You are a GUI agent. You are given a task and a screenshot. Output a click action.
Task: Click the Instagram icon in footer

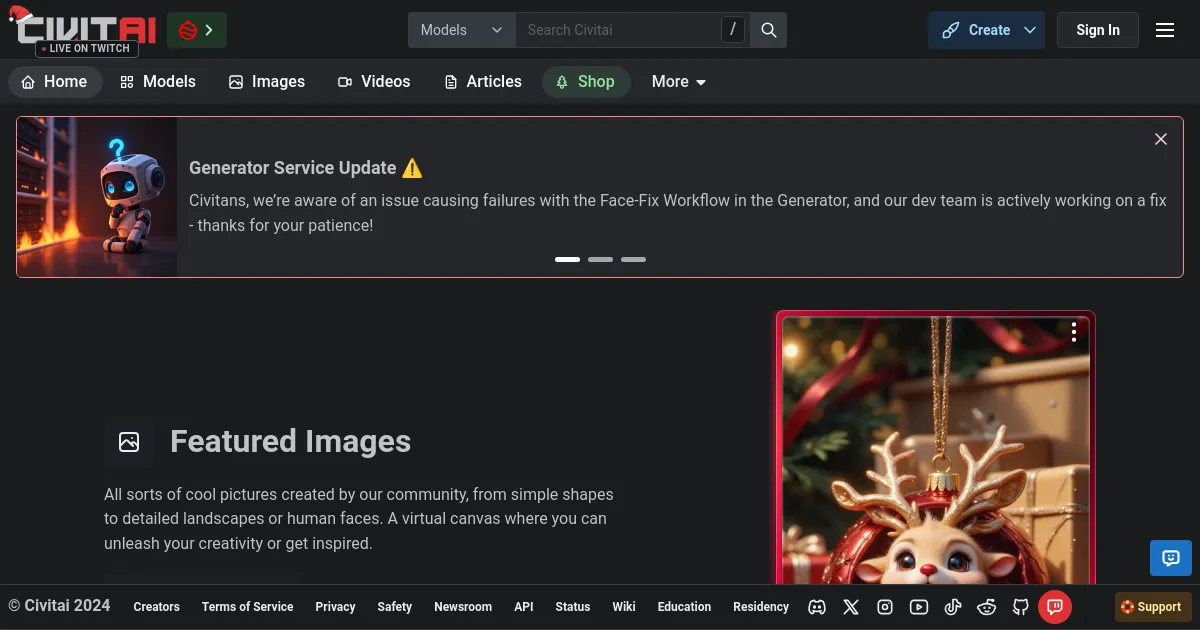pos(885,607)
